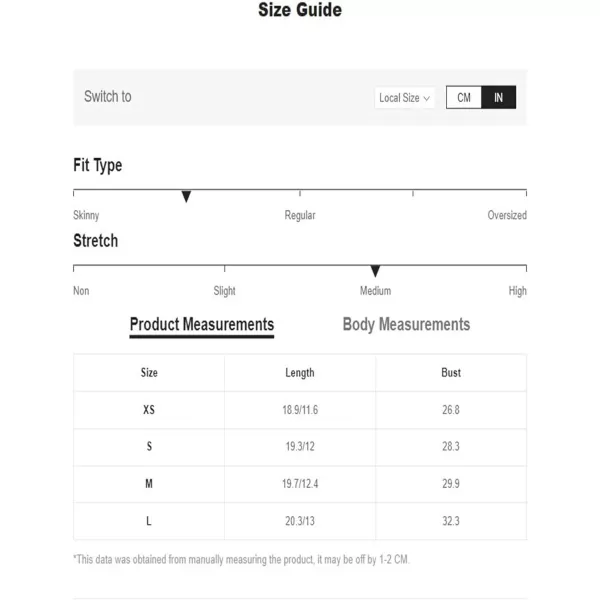
Task: Select the S size row
Action: [x=149, y=447]
